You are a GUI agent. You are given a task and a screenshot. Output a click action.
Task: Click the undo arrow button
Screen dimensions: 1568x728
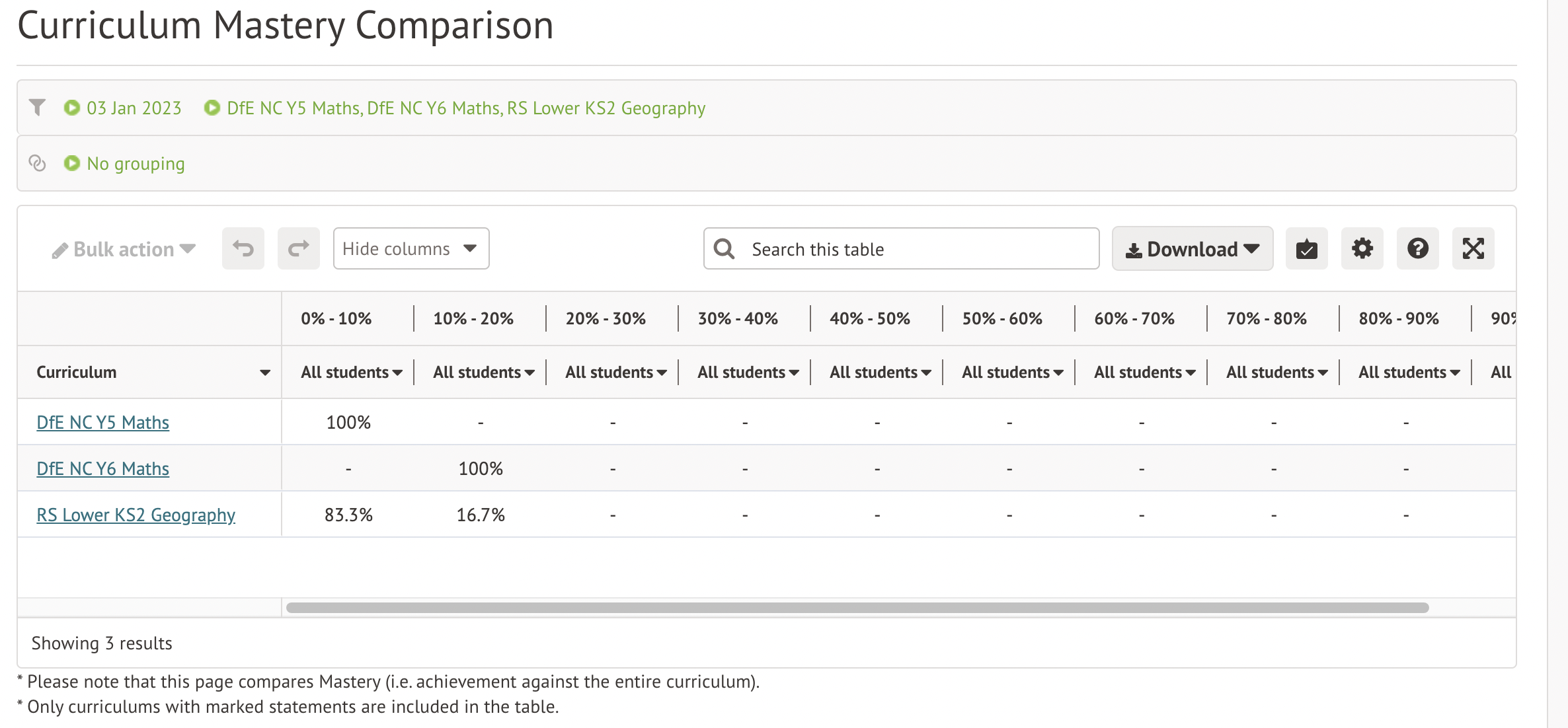pyautogui.click(x=243, y=249)
